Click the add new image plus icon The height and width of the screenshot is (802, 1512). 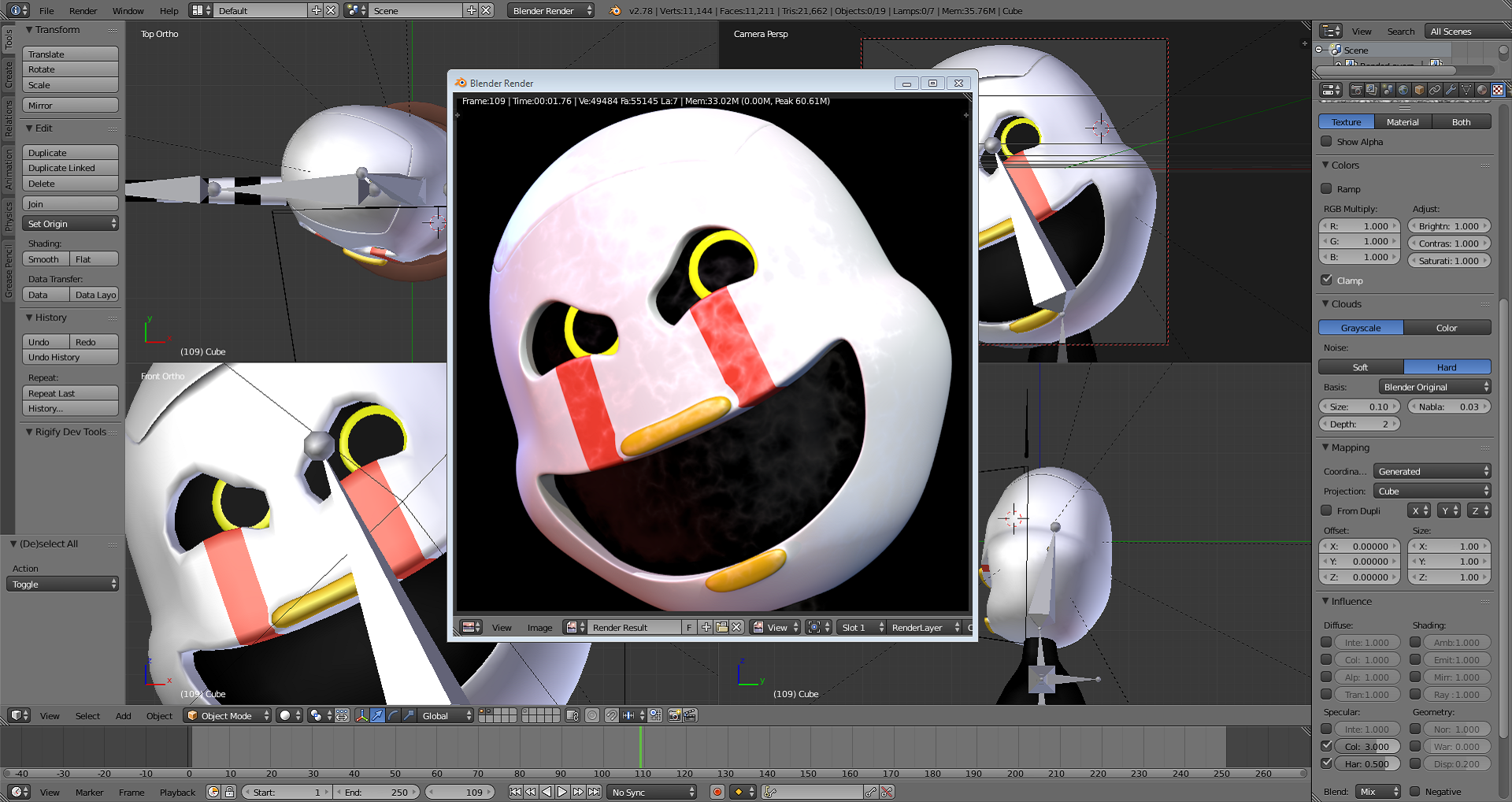click(706, 627)
